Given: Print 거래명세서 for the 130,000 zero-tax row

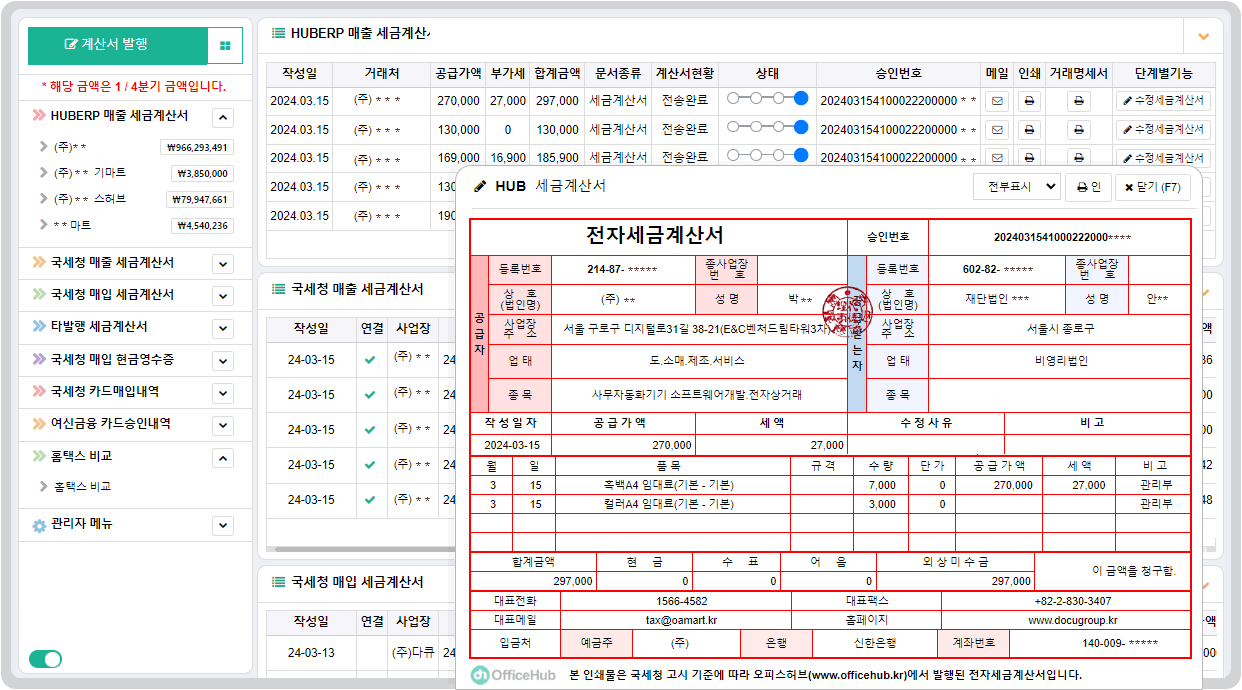Looking at the screenshot, I should [x=1078, y=130].
